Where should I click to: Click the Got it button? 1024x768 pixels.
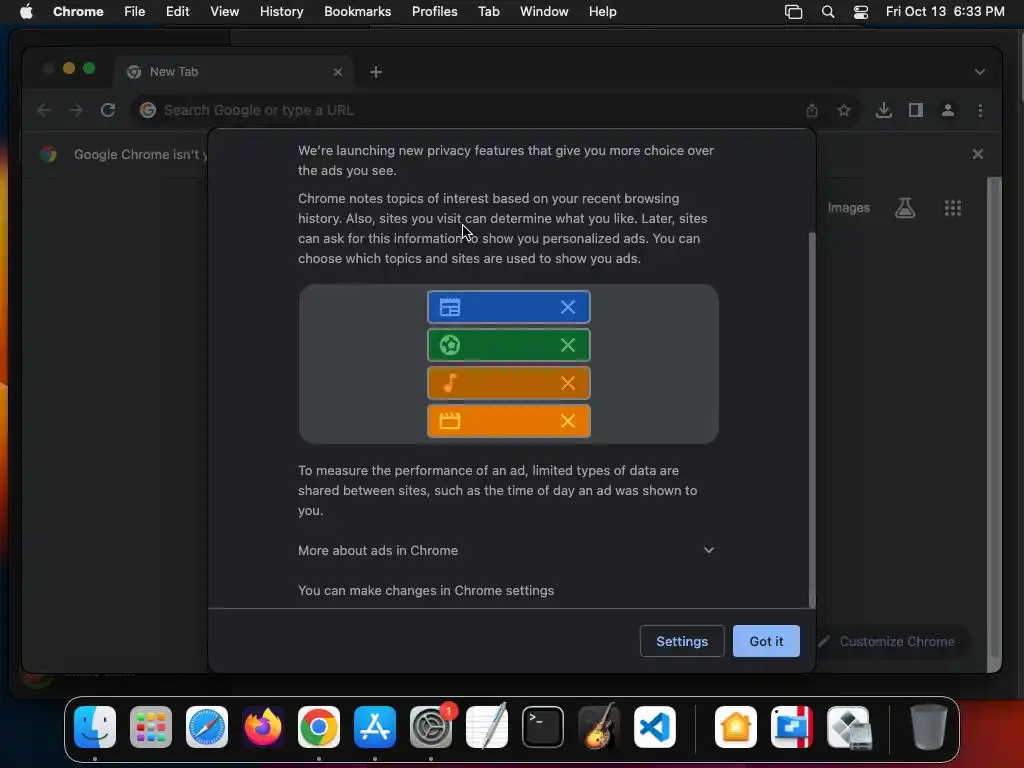pyautogui.click(x=766, y=641)
